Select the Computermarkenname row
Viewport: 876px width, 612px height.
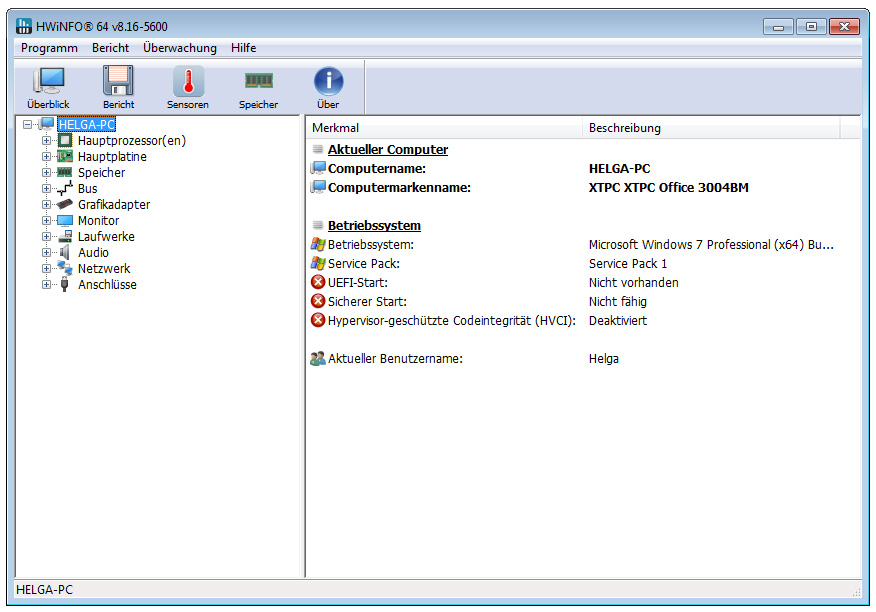pyautogui.click(x=398, y=188)
